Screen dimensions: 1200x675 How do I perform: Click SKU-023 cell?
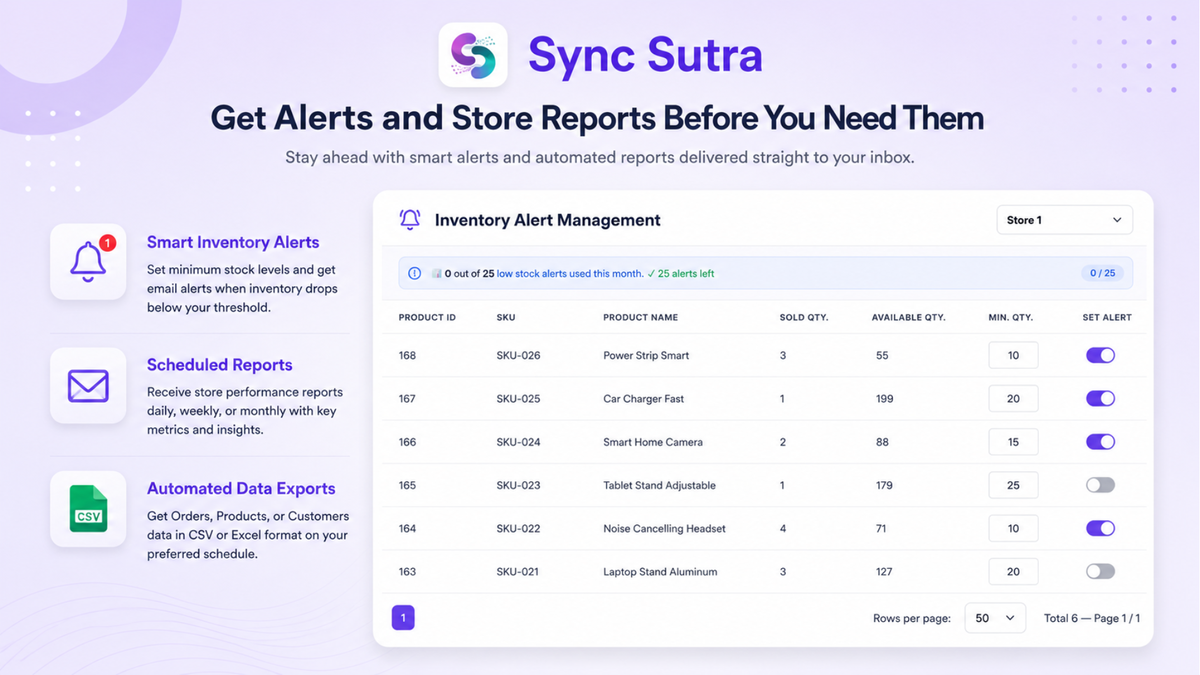518,485
